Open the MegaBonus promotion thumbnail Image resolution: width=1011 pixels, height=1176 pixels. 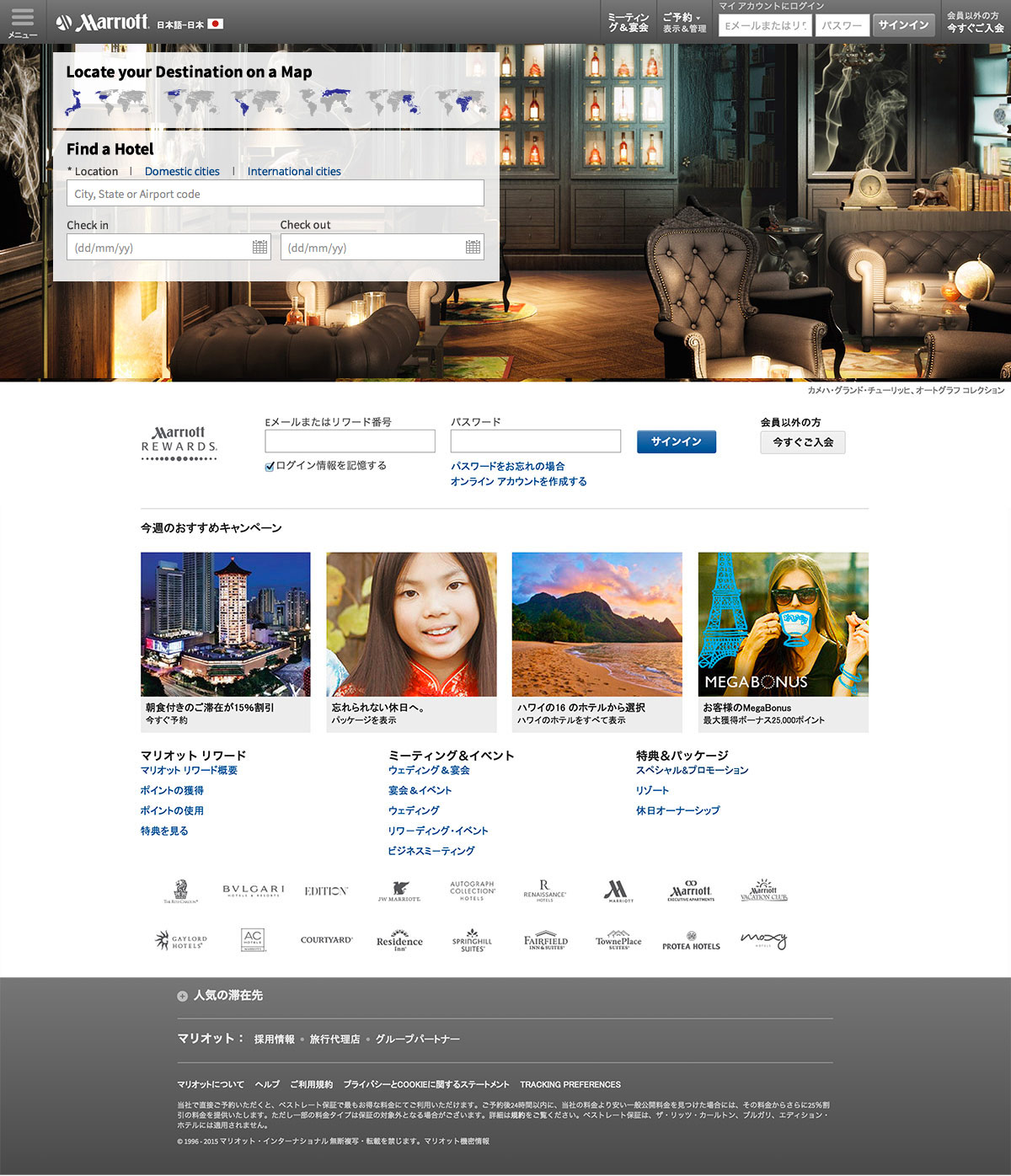(x=783, y=624)
